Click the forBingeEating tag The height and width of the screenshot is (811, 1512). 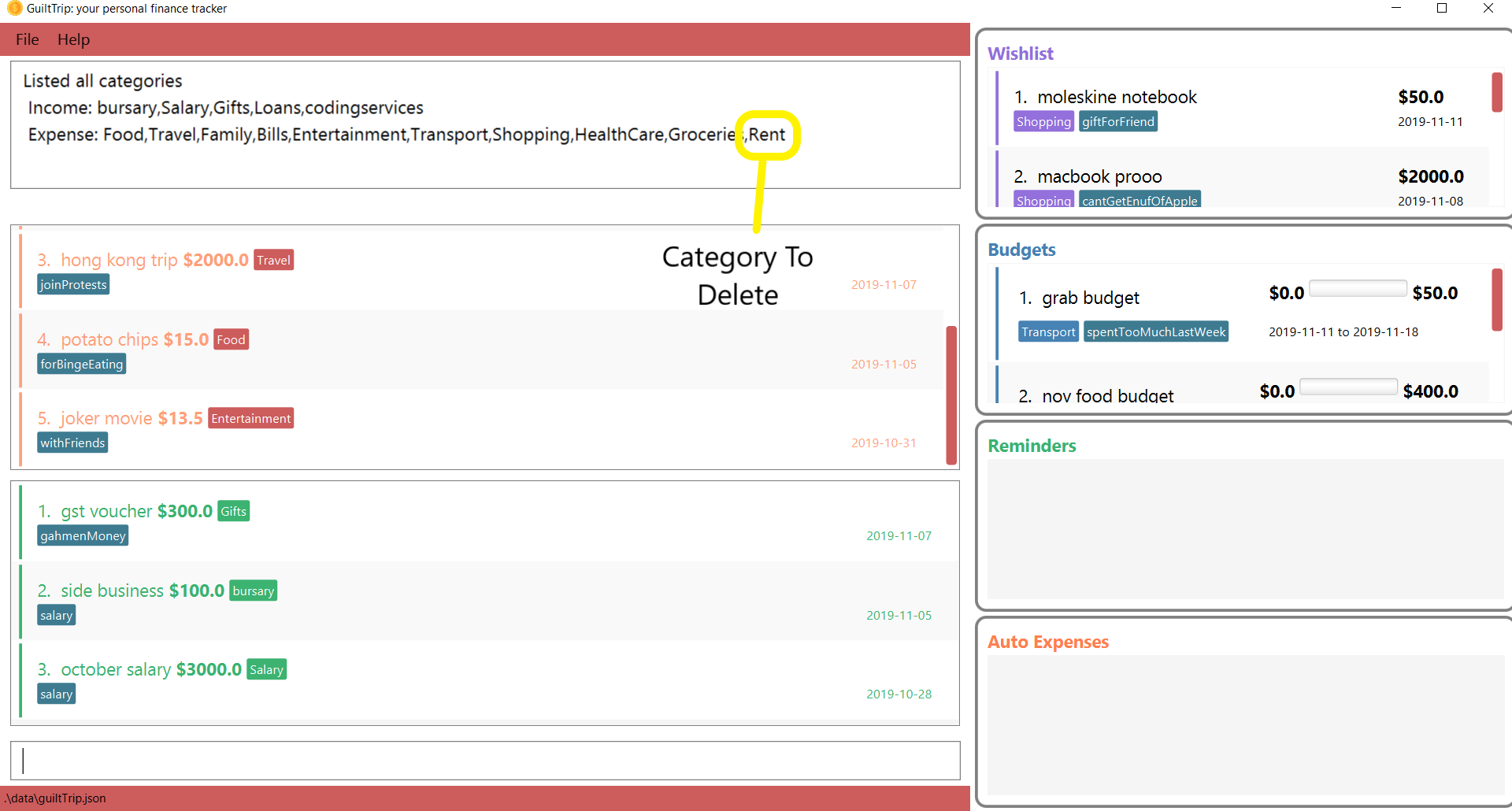click(82, 364)
